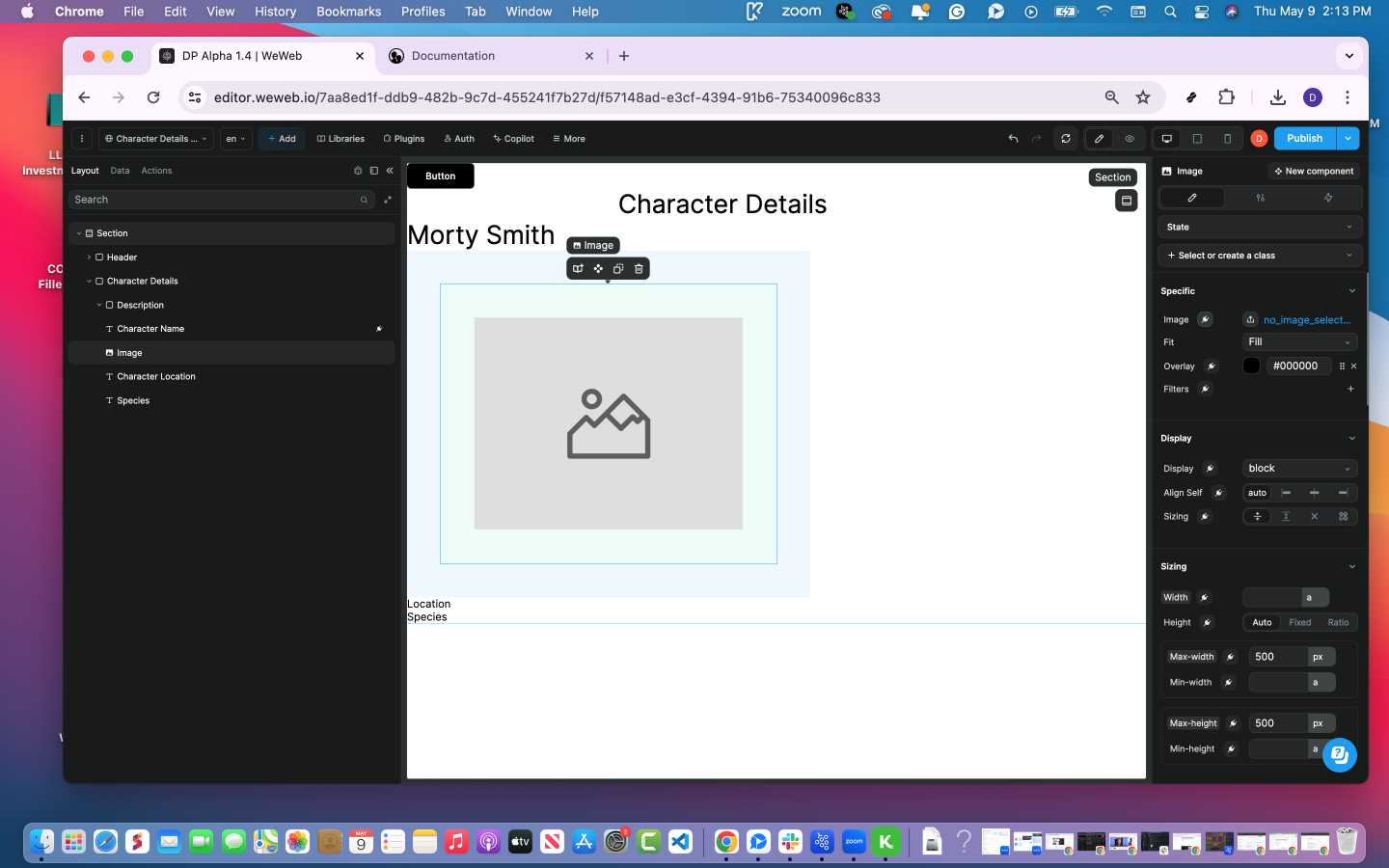Toggle edit mode pencil in top toolbar
Image resolution: width=1389 pixels, height=868 pixels.
[x=1099, y=139]
